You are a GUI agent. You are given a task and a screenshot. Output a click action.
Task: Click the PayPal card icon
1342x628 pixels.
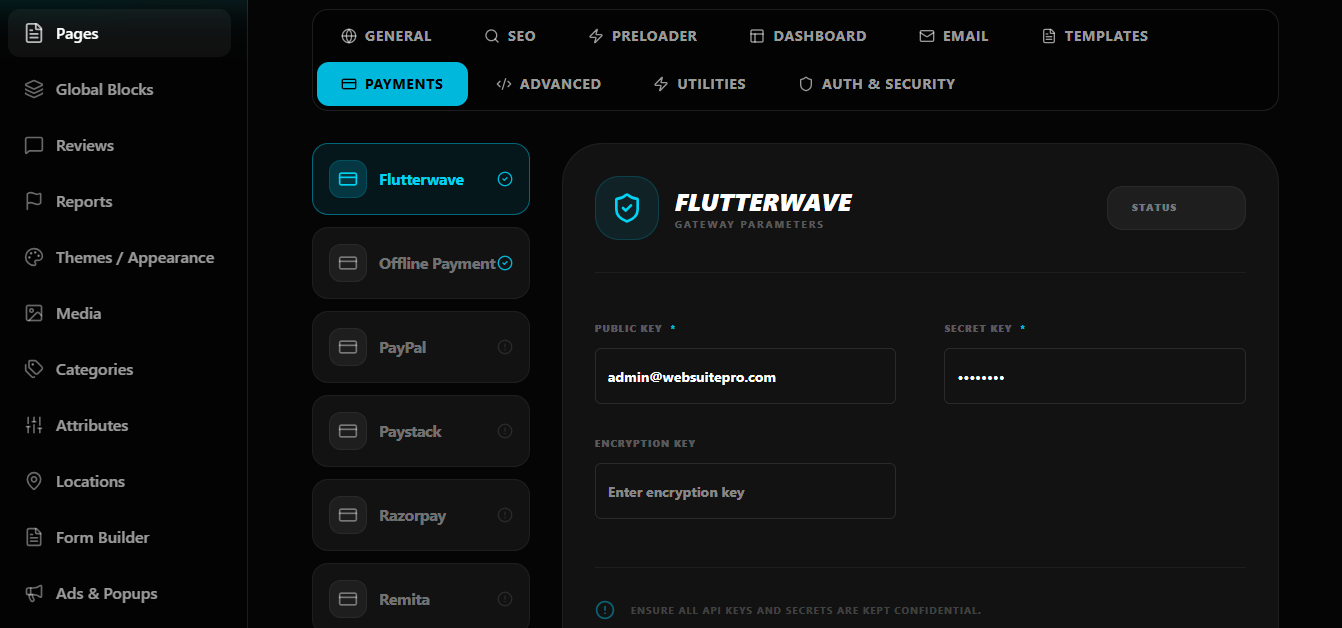[348, 347]
